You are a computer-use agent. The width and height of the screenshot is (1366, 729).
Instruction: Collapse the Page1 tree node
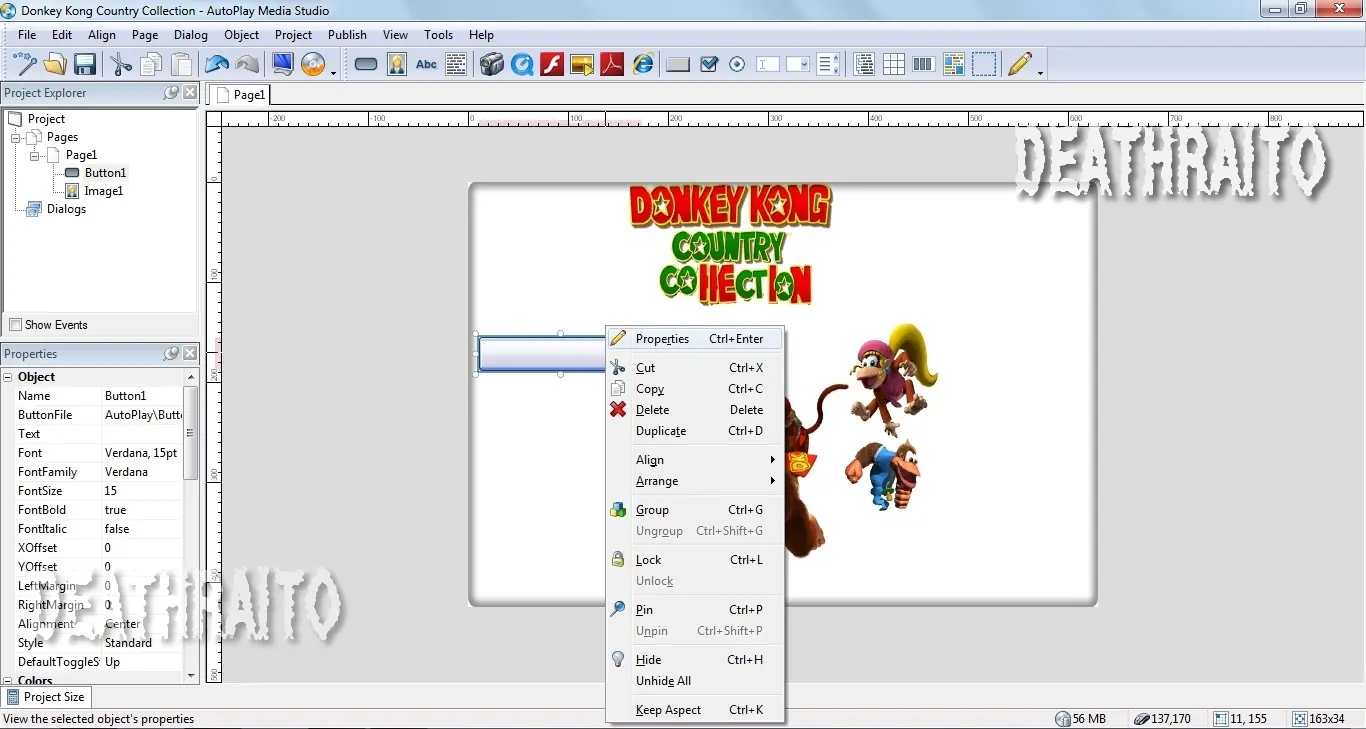coord(34,155)
